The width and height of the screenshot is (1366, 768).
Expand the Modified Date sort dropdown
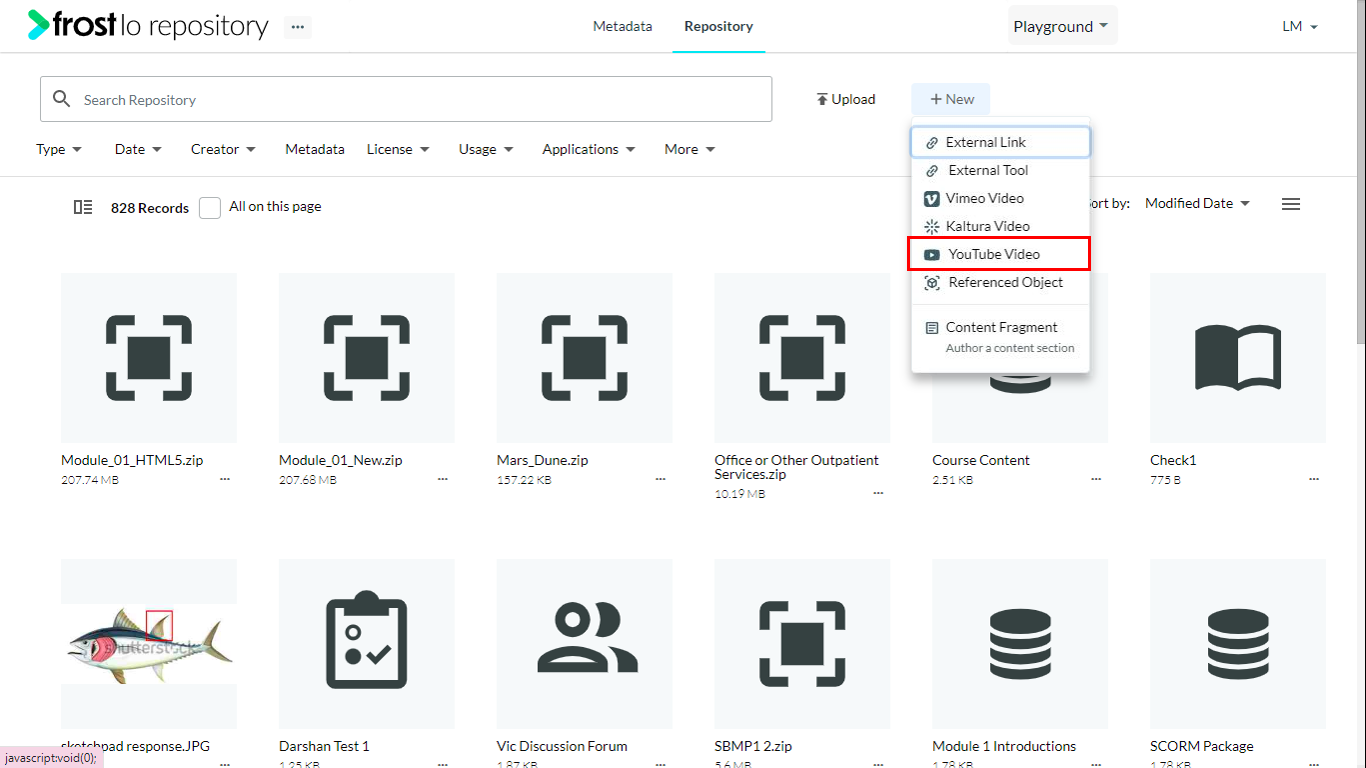click(1197, 203)
